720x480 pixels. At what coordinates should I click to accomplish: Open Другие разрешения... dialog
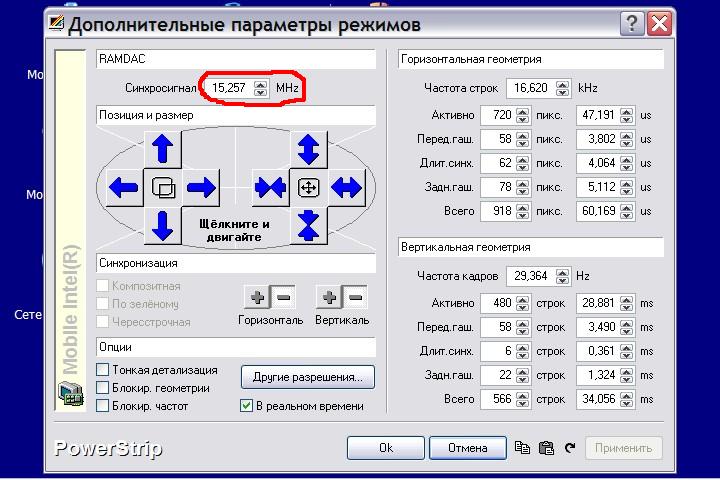[x=307, y=377]
